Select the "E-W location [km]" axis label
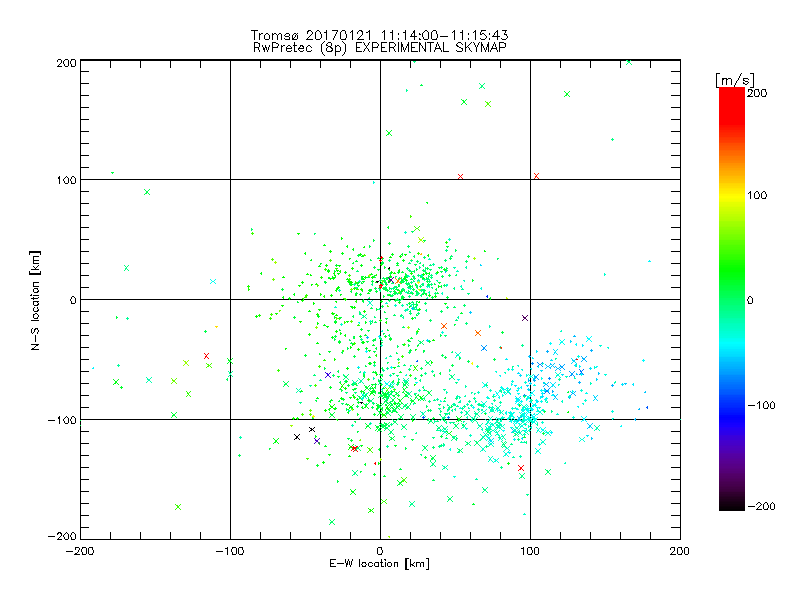This screenshot has width=800, height=600. [379, 563]
